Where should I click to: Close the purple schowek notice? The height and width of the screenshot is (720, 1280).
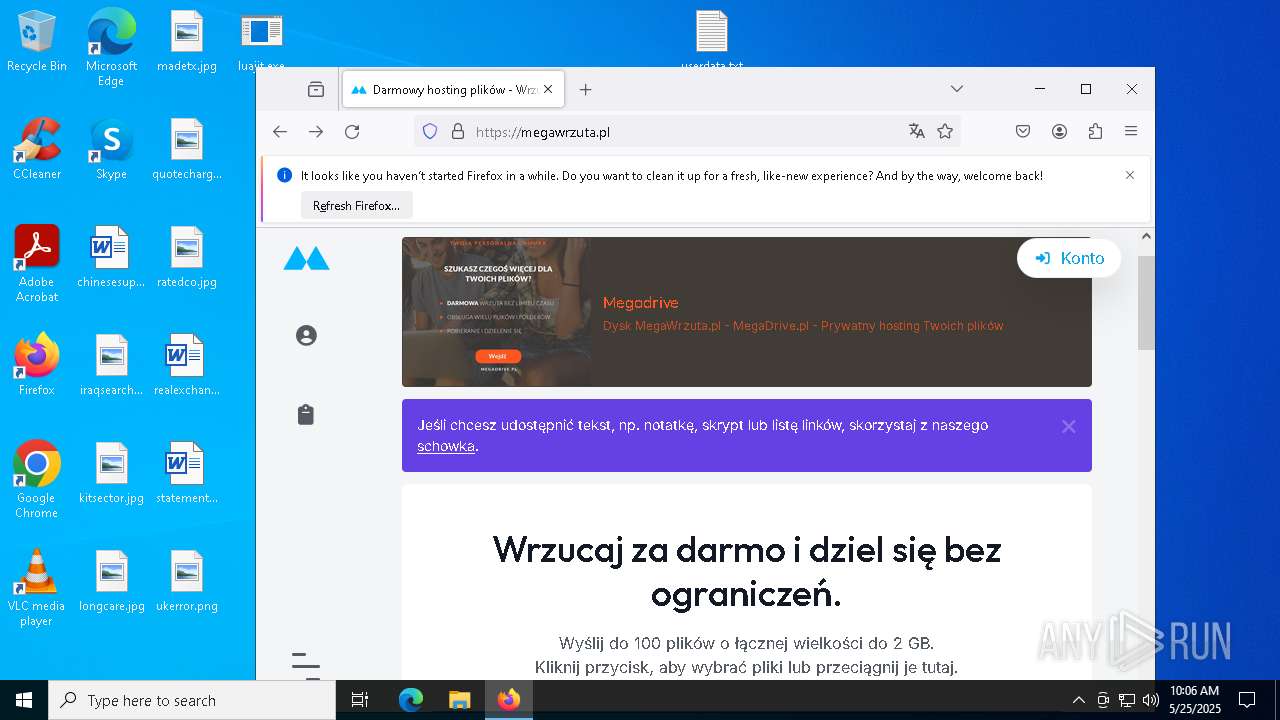(1069, 426)
